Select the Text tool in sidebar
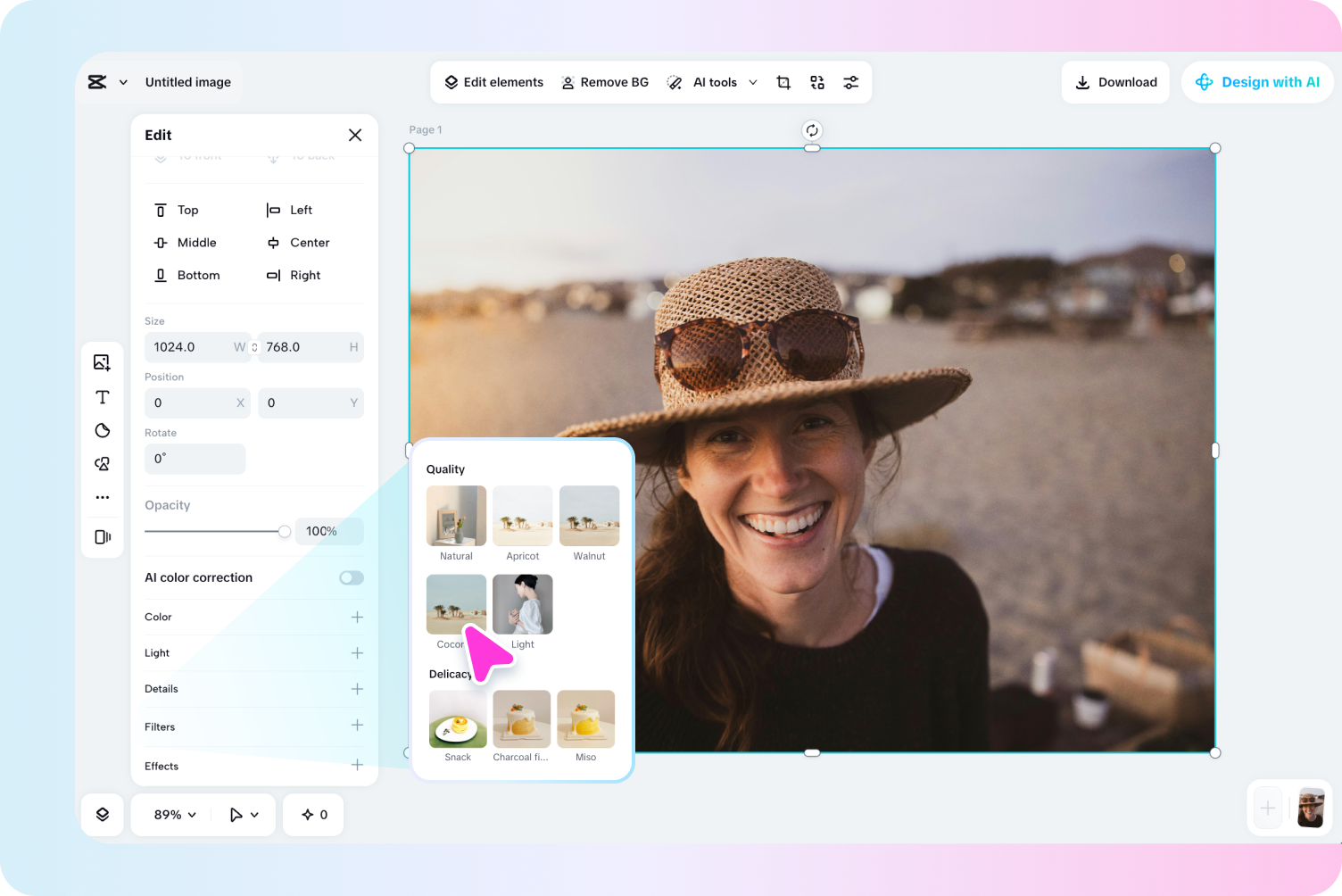1342x896 pixels. tap(103, 397)
